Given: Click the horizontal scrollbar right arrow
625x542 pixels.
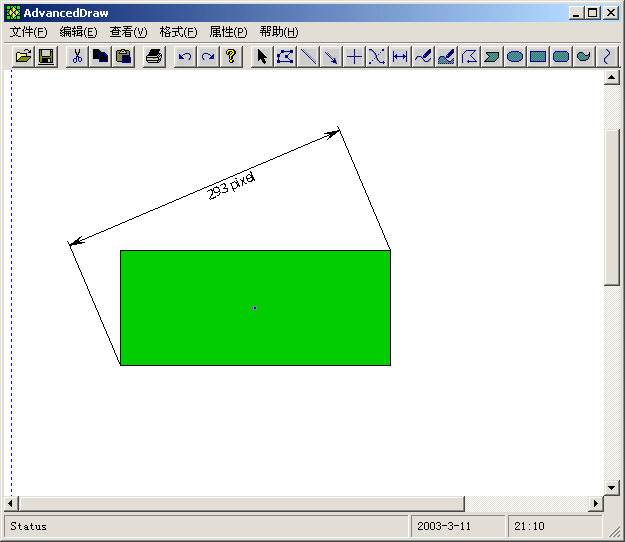Looking at the screenshot, I should pos(596,503).
